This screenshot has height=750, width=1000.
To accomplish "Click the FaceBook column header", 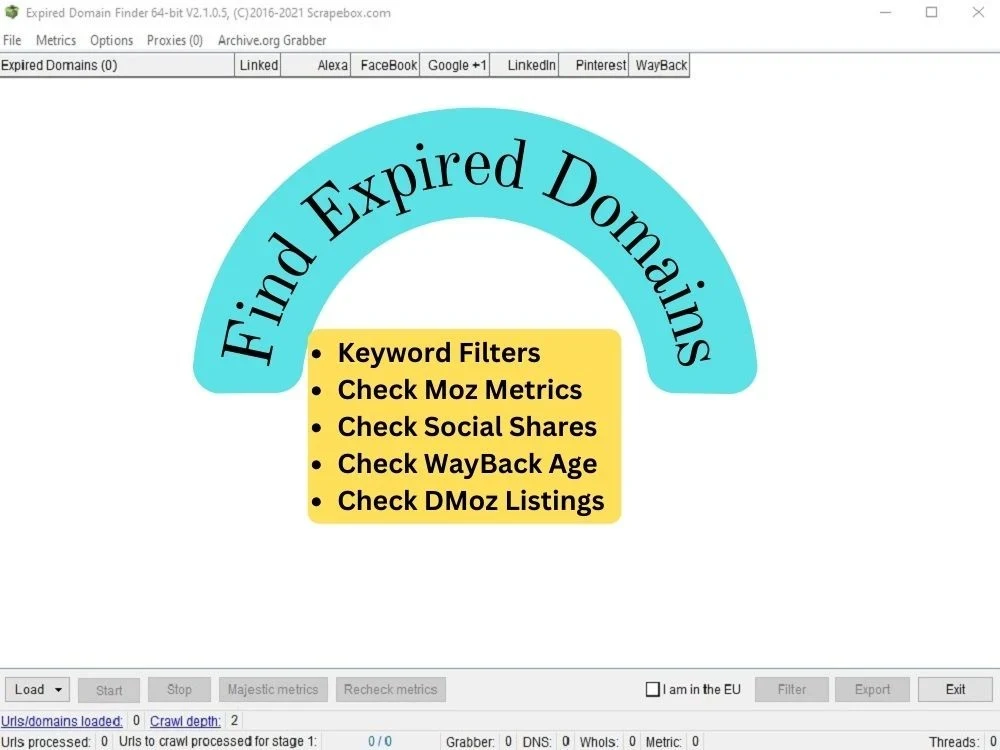I will pos(385,65).
